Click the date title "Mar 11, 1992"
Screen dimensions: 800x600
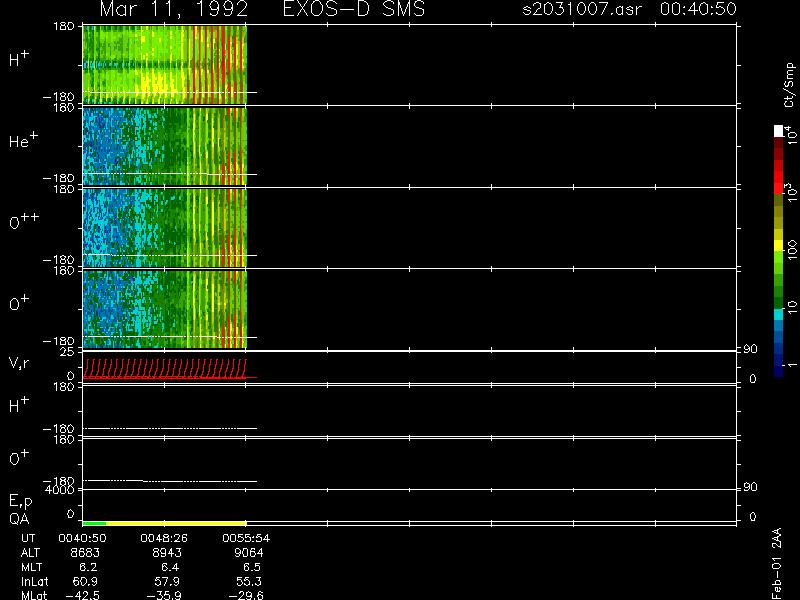pyautogui.click(x=174, y=9)
